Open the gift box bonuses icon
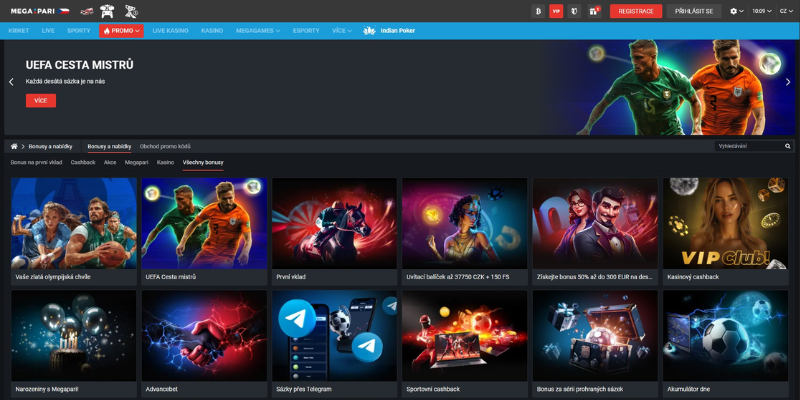 point(594,11)
